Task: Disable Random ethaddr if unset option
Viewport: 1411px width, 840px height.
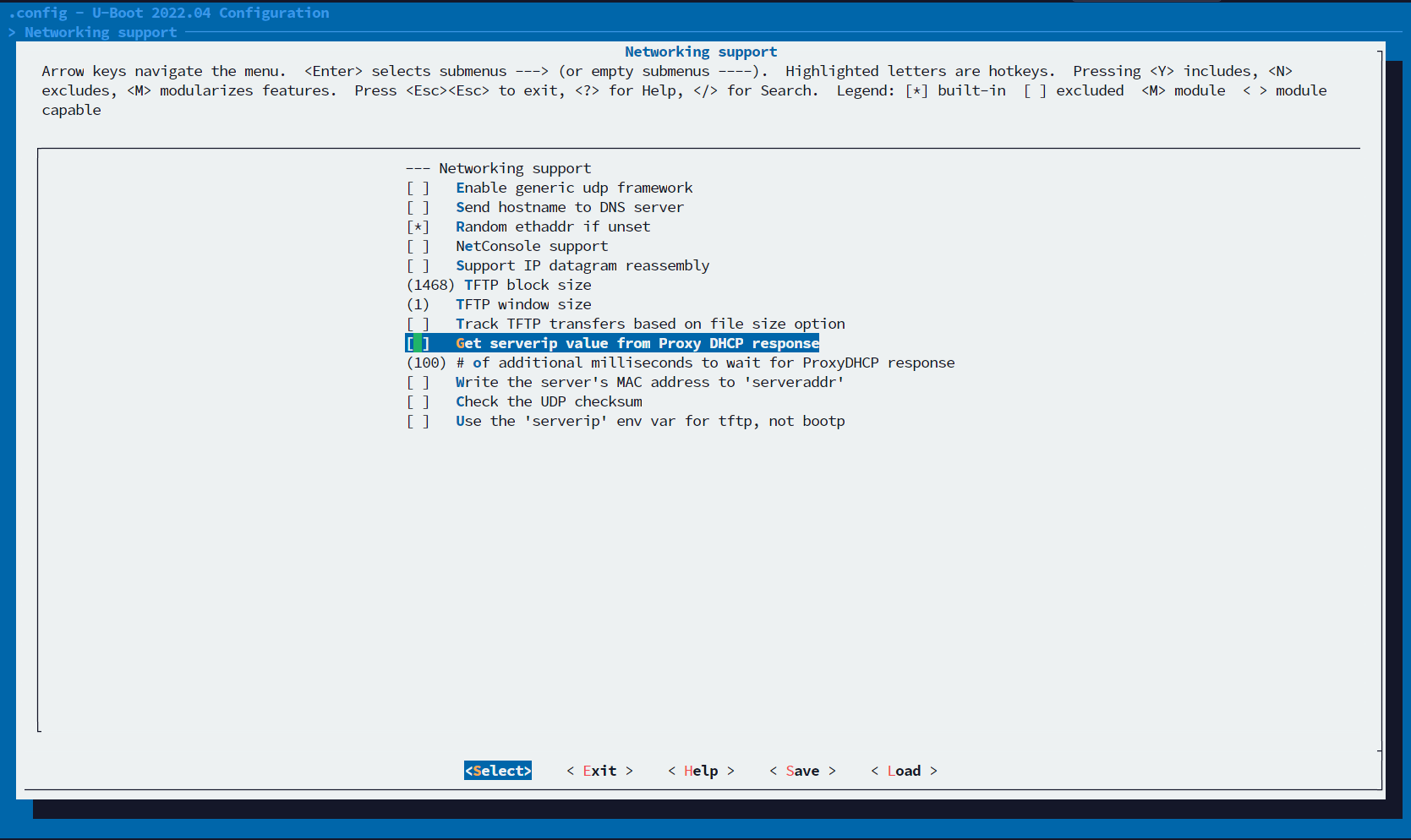Action: (x=418, y=226)
